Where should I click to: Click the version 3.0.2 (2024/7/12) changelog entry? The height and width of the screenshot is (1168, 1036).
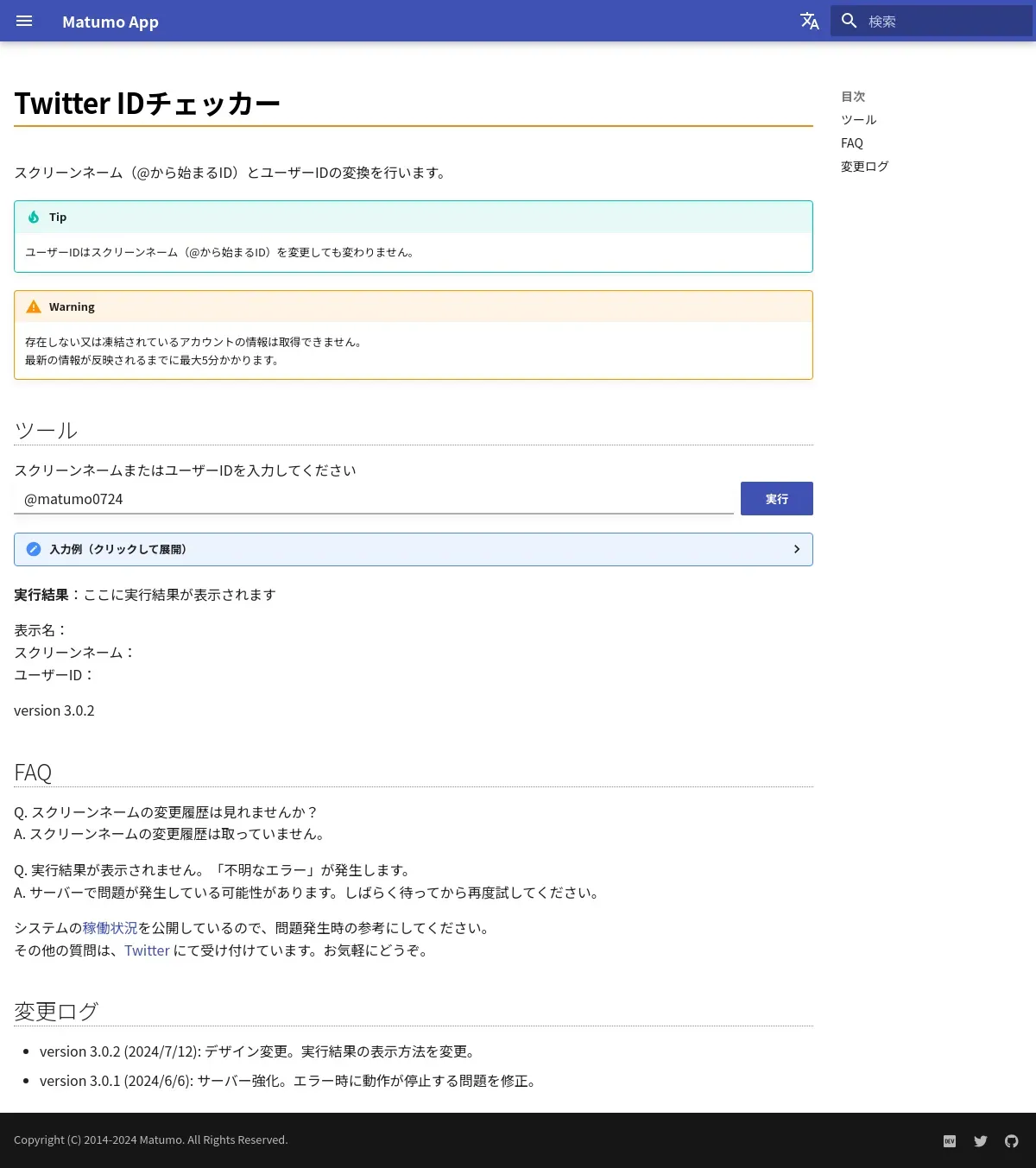click(259, 1051)
